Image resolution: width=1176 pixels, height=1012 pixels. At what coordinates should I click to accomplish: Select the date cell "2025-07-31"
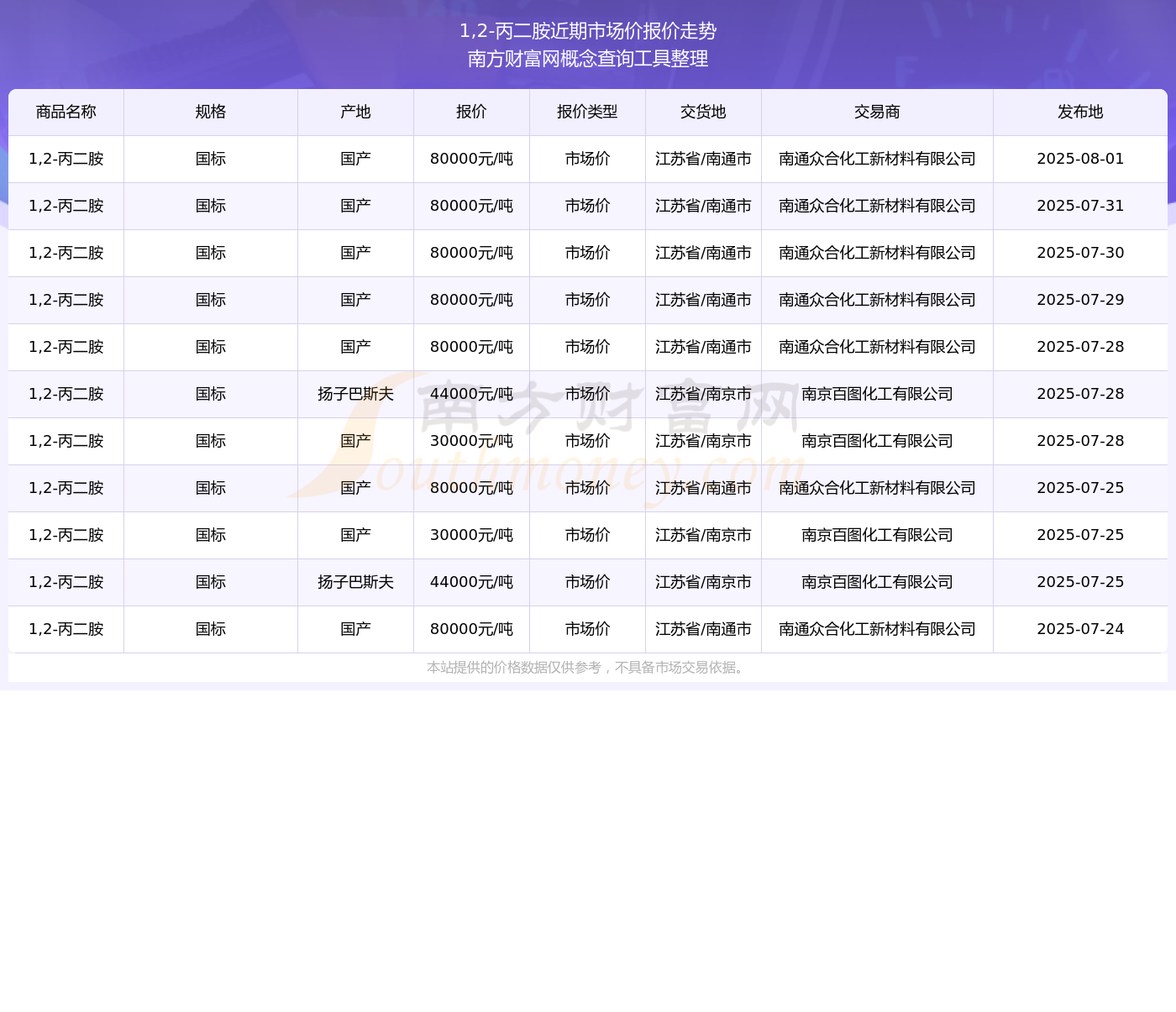(x=1081, y=206)
